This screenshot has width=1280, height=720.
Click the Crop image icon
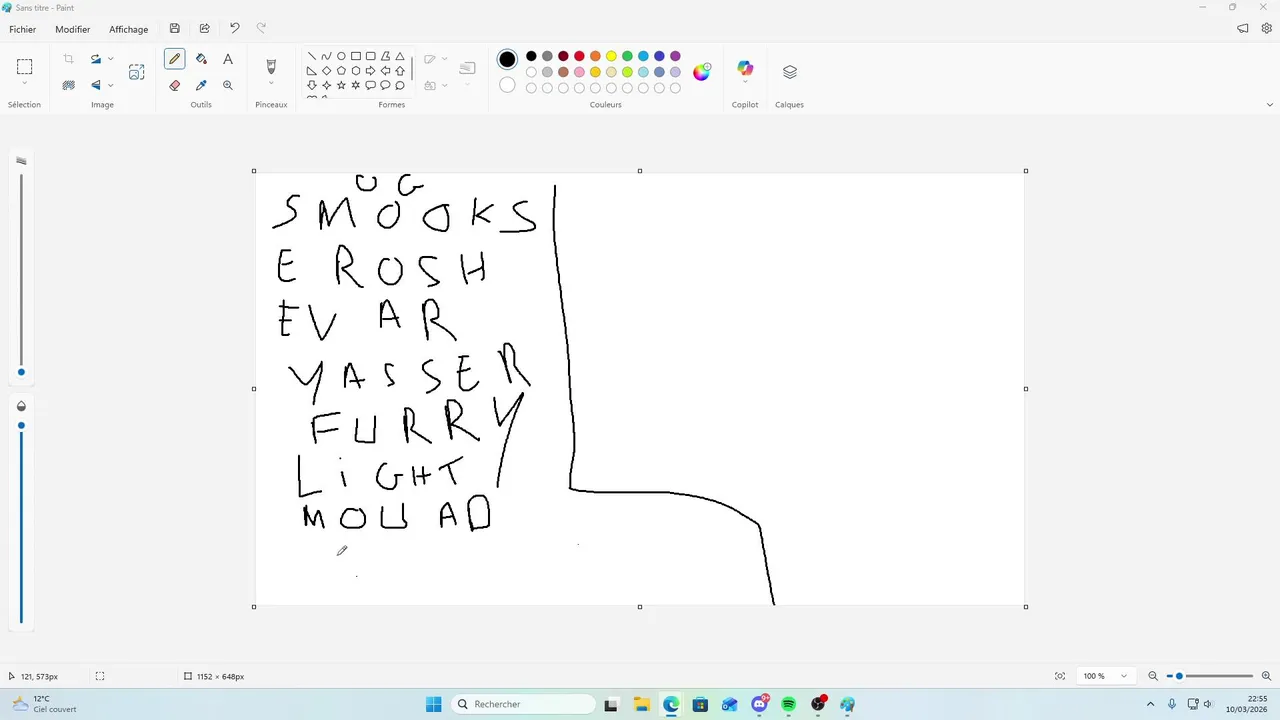[68, 59]
